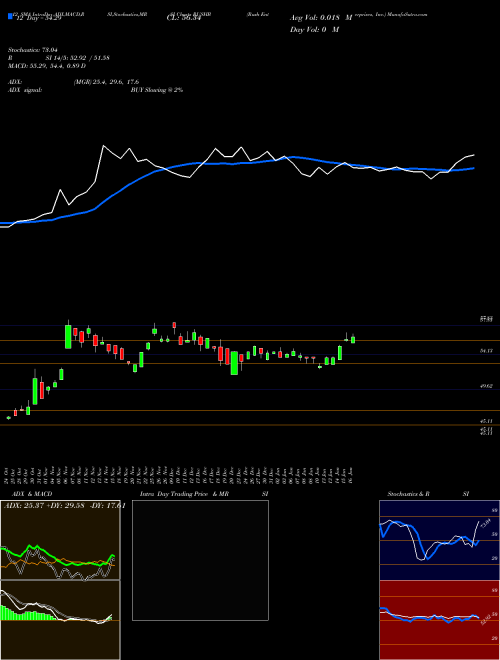Click the 'Intra Day Trading Price & MRSI' title

click(204, 494)
